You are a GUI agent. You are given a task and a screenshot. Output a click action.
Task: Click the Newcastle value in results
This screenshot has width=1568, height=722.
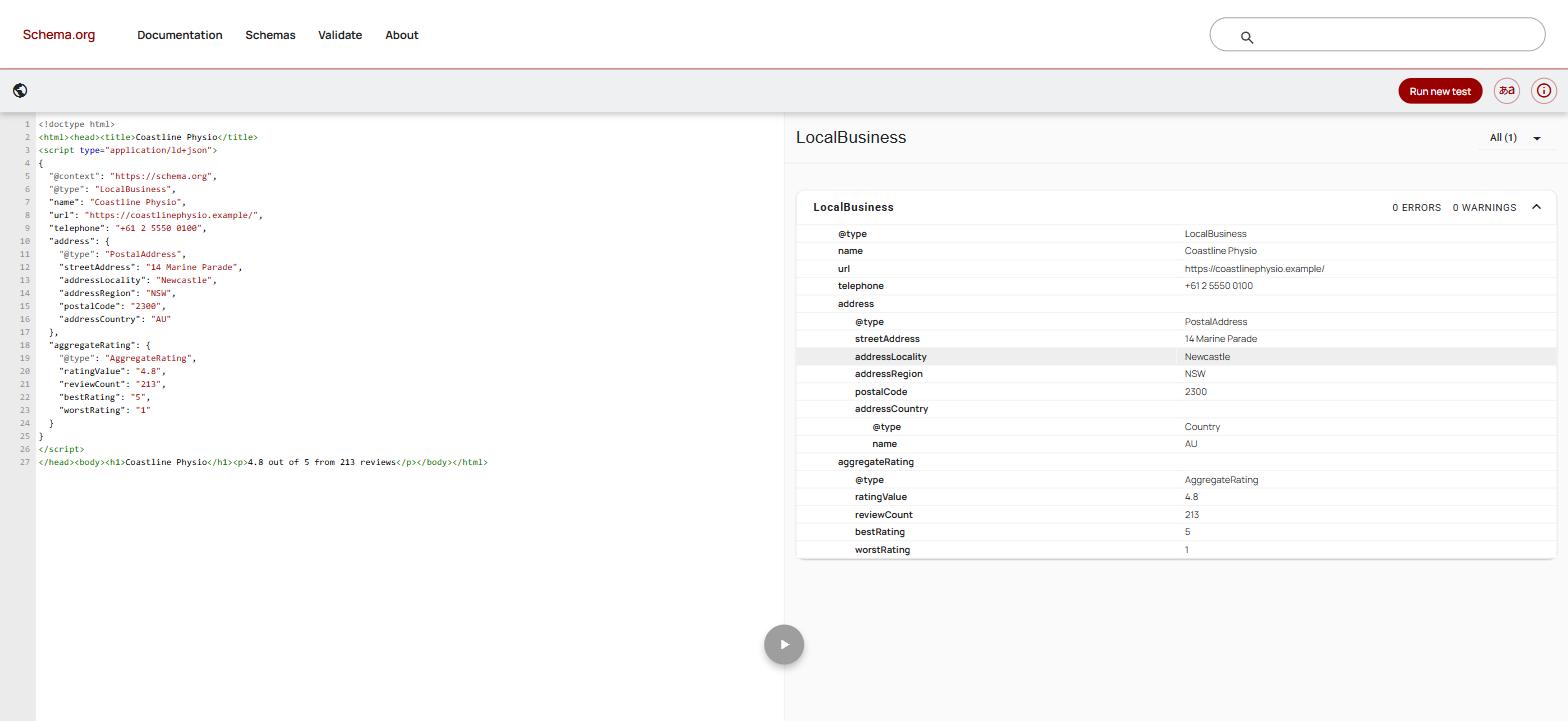pos(1207,357)
